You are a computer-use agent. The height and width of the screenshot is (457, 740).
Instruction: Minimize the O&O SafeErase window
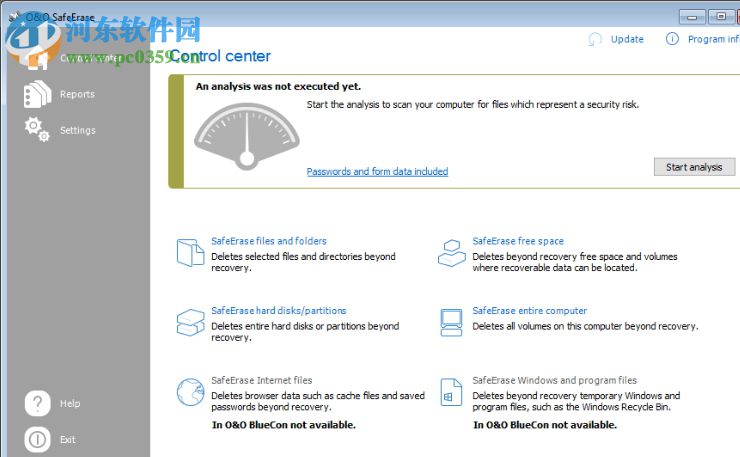tap(692, 17)
